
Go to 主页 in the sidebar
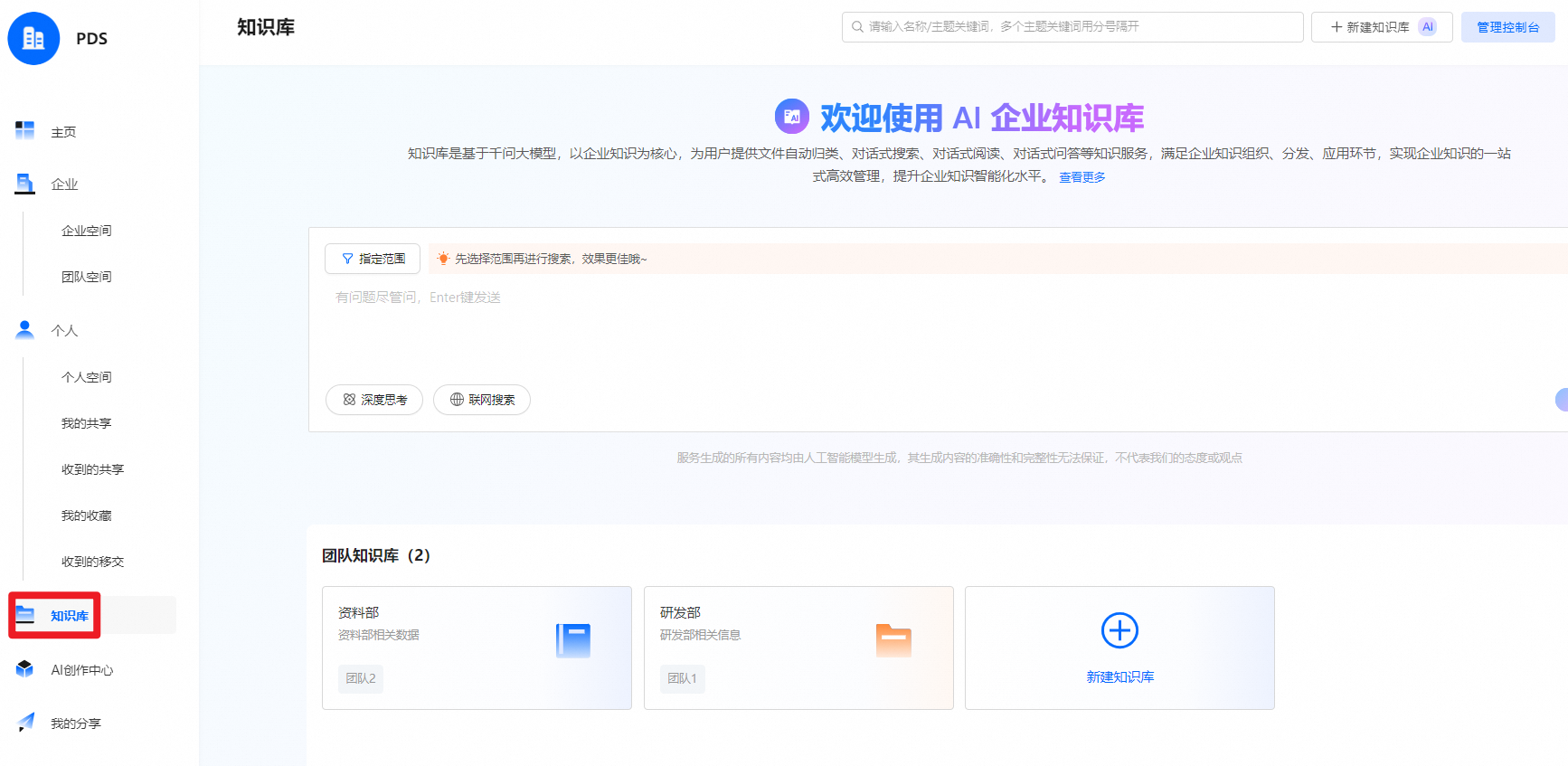pos(63,132)
